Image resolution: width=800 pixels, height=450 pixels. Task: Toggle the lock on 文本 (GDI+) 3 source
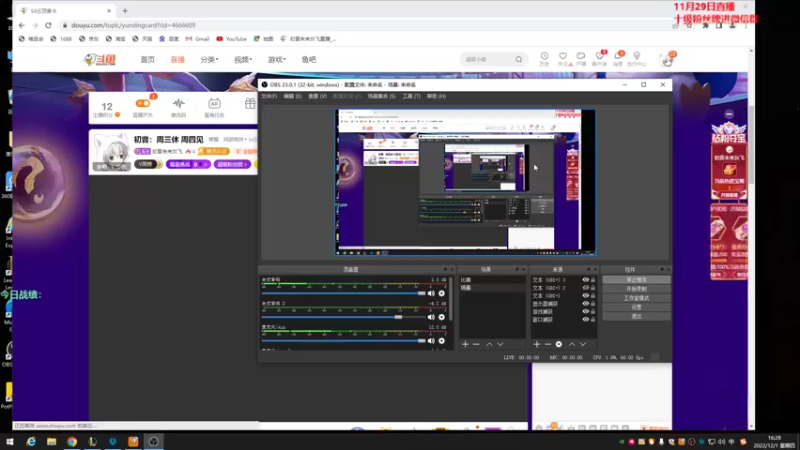pos(593,280)
